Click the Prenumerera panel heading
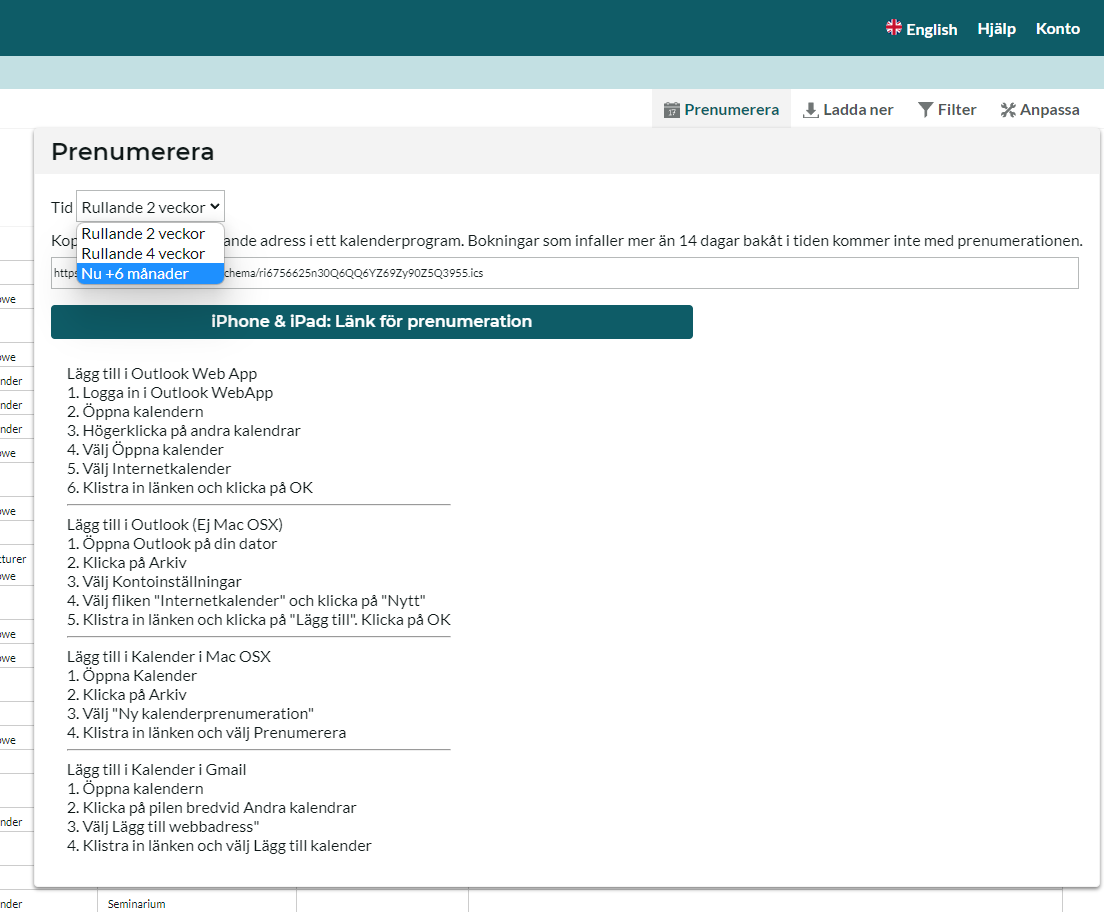 (132, 152)
